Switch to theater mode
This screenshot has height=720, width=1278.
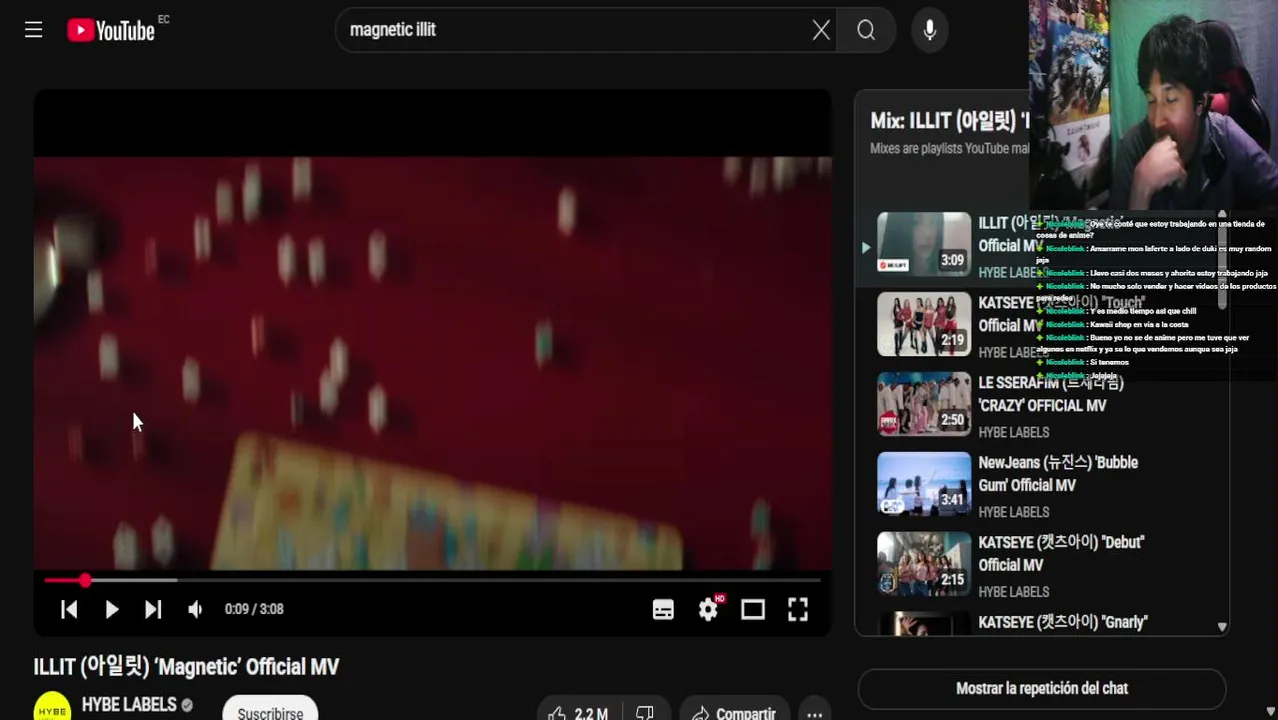[753, 609]
